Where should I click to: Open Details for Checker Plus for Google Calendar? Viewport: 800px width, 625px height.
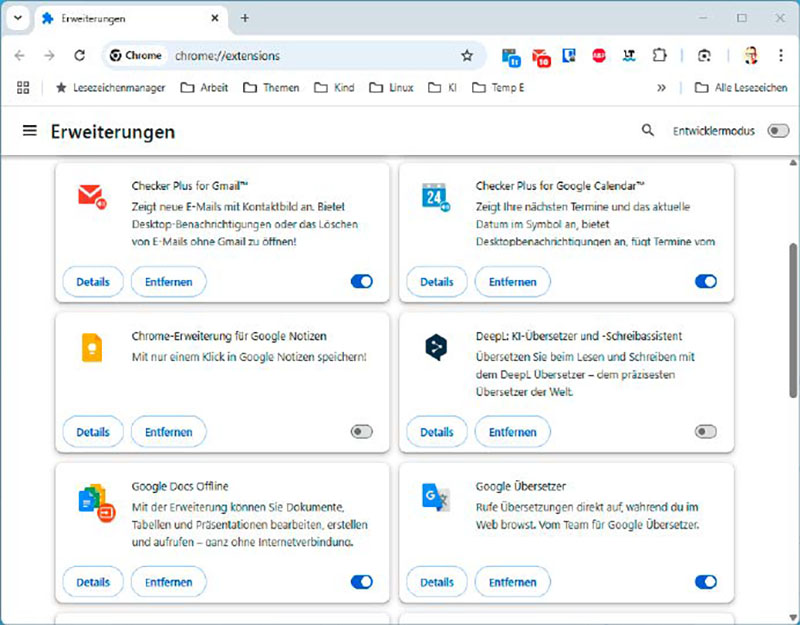pos(437,282)
